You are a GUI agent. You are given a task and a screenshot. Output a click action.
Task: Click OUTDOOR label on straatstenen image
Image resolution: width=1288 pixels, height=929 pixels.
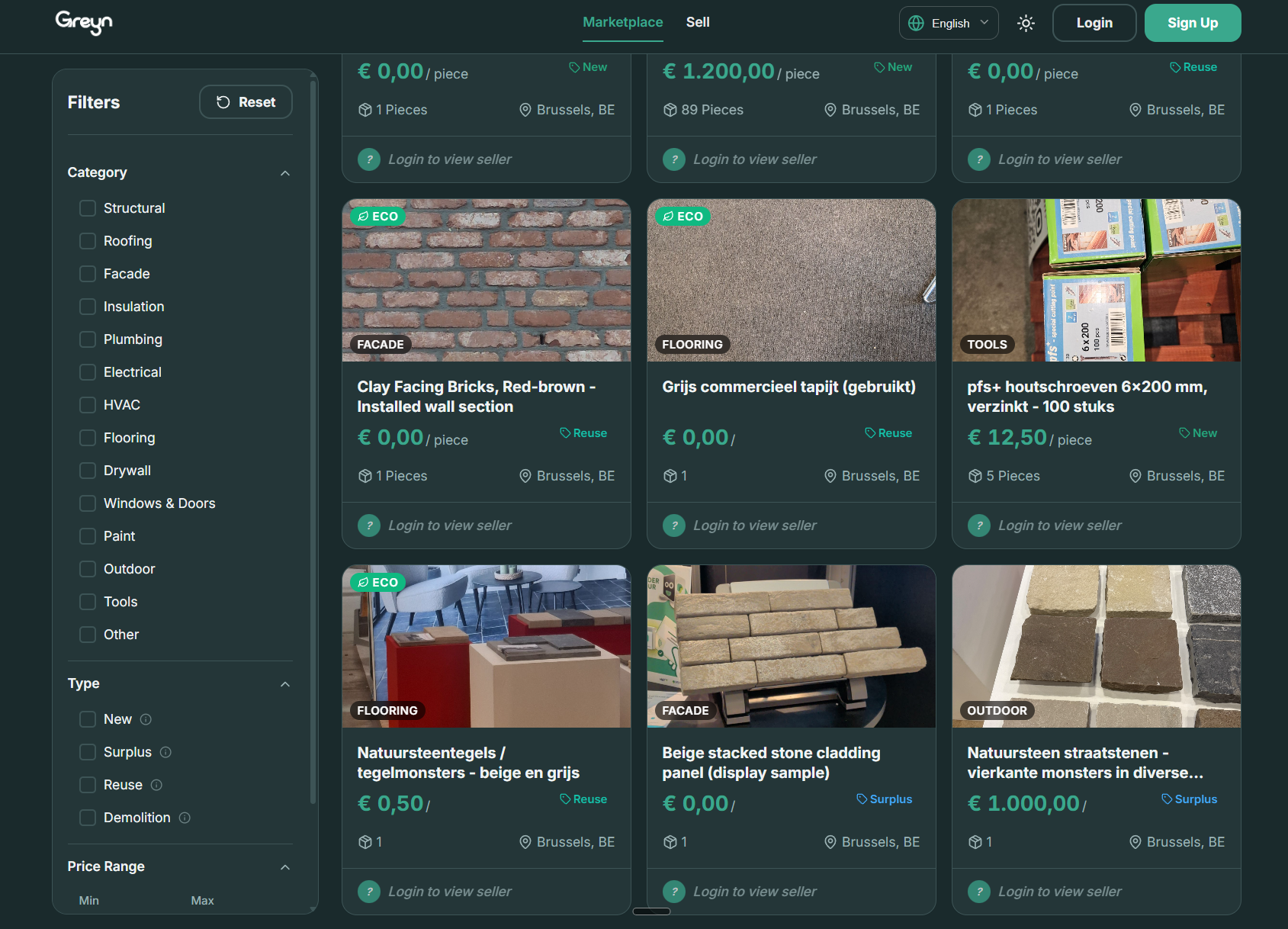point(997,711)
